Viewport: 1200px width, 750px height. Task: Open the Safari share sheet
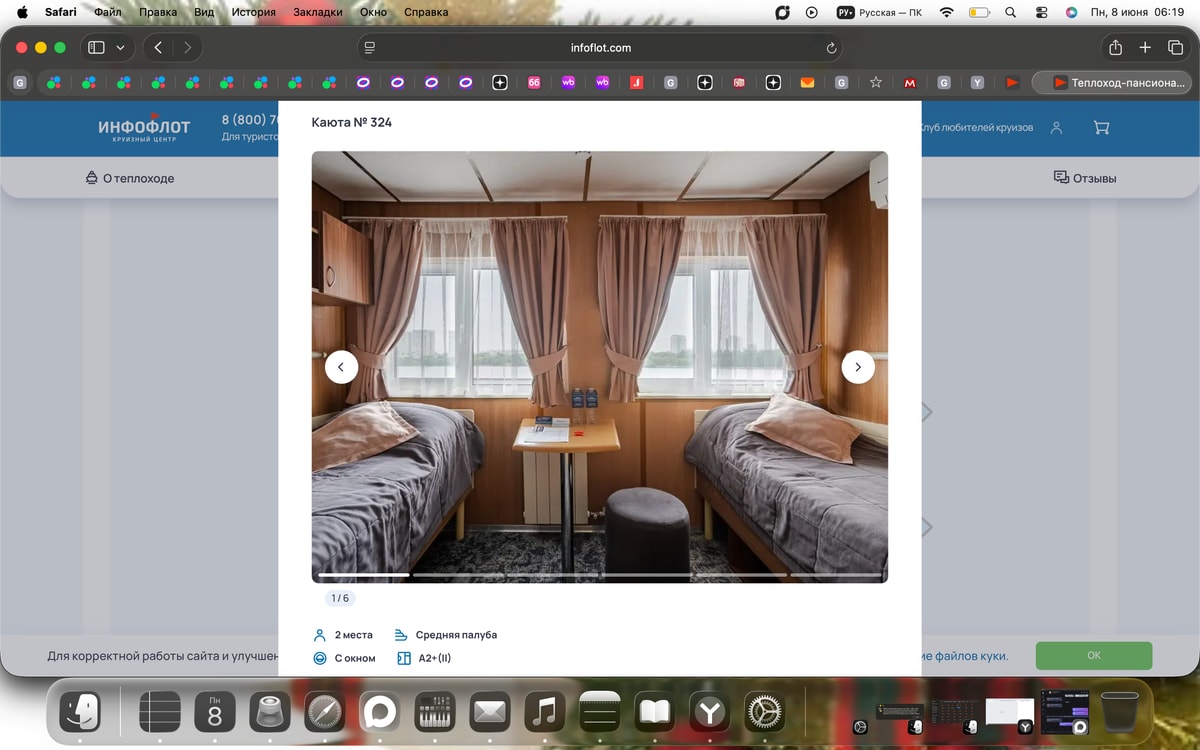pyautogui.click(x=1115, y=47)
